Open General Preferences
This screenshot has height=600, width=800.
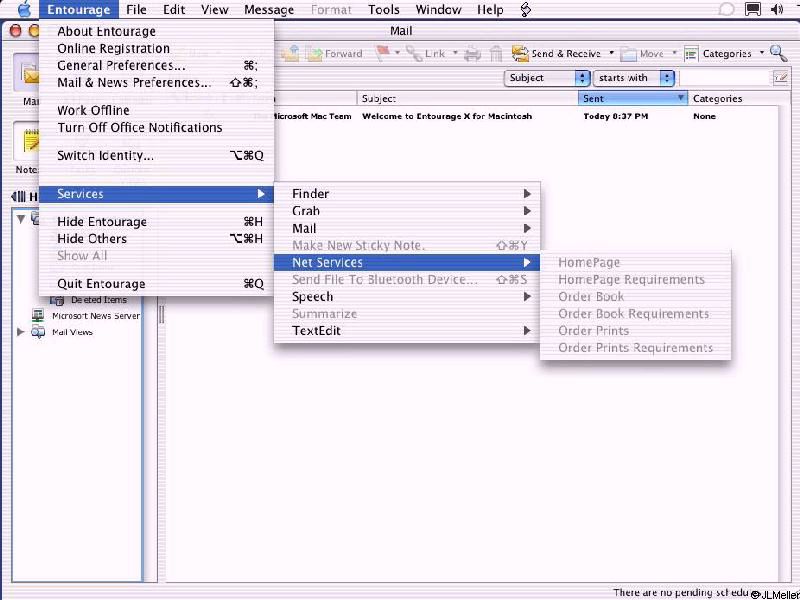(157, 65)
